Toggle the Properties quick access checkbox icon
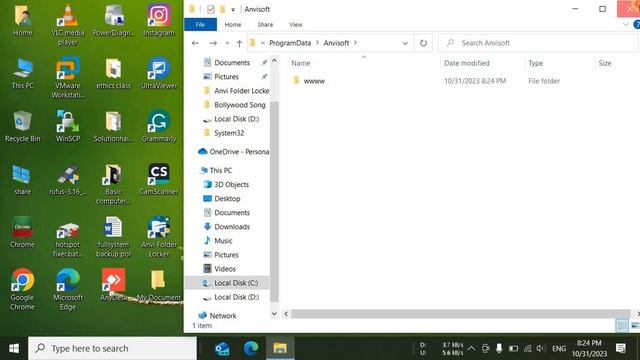640x360 pixels. [x=210, y=9]
